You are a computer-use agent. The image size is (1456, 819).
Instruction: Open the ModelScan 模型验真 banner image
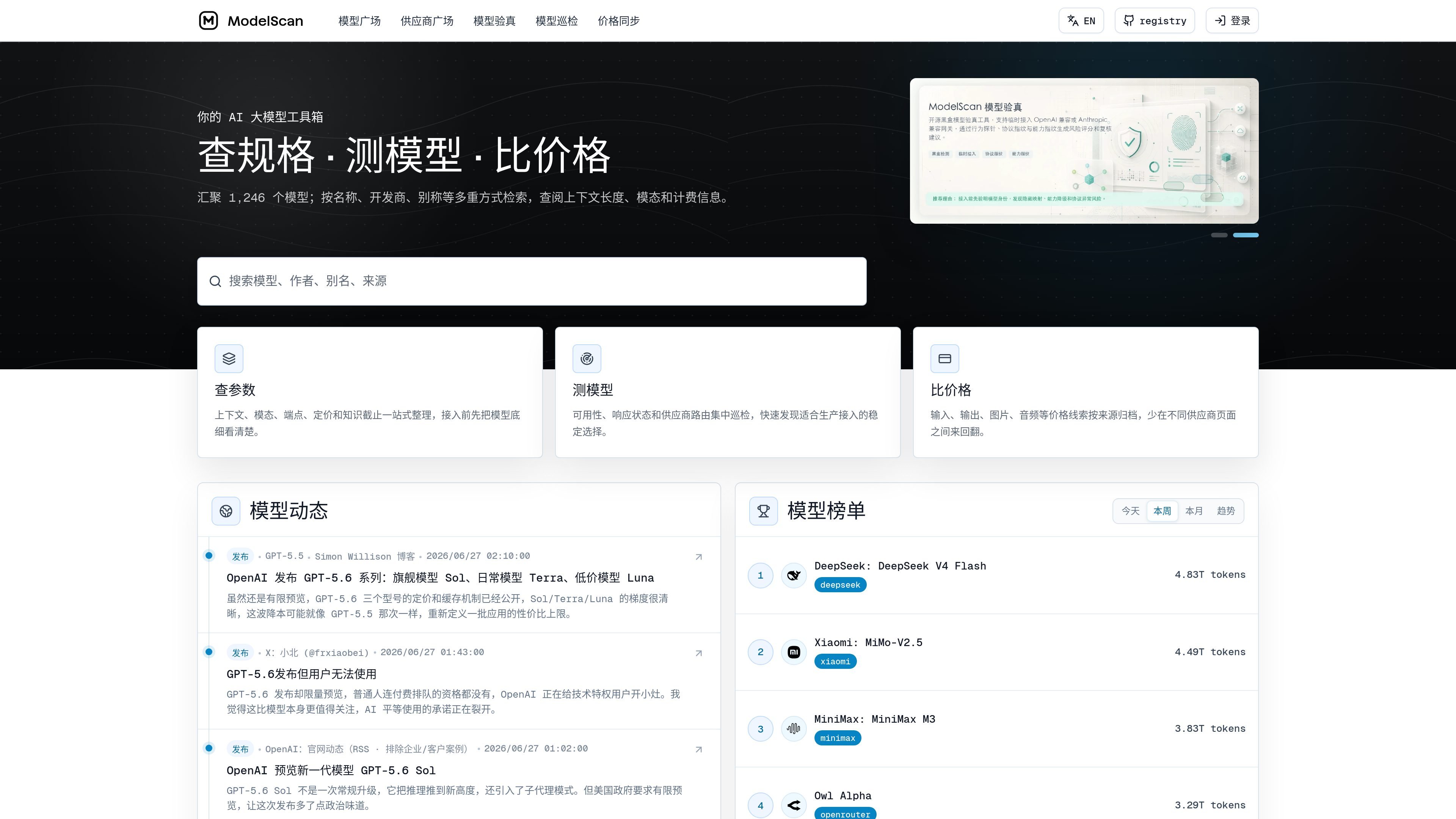click(x=1084, y=151)
